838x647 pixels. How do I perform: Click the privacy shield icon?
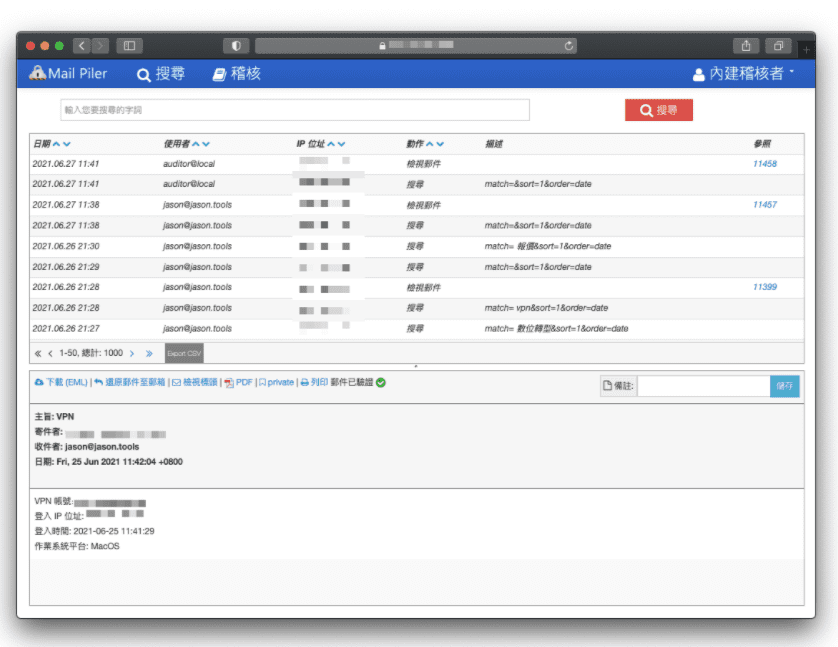point(236,46)
